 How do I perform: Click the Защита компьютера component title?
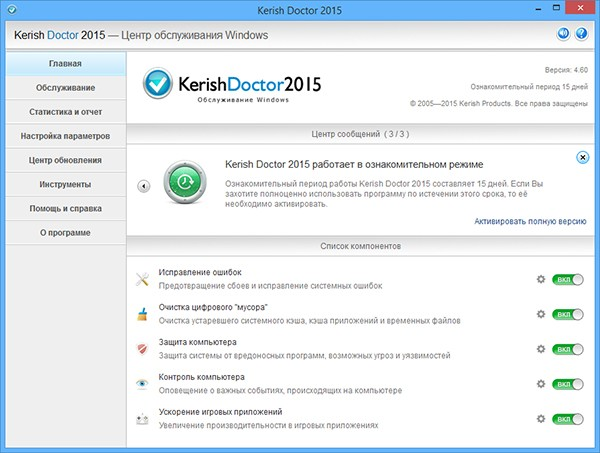tap(197, 342)
